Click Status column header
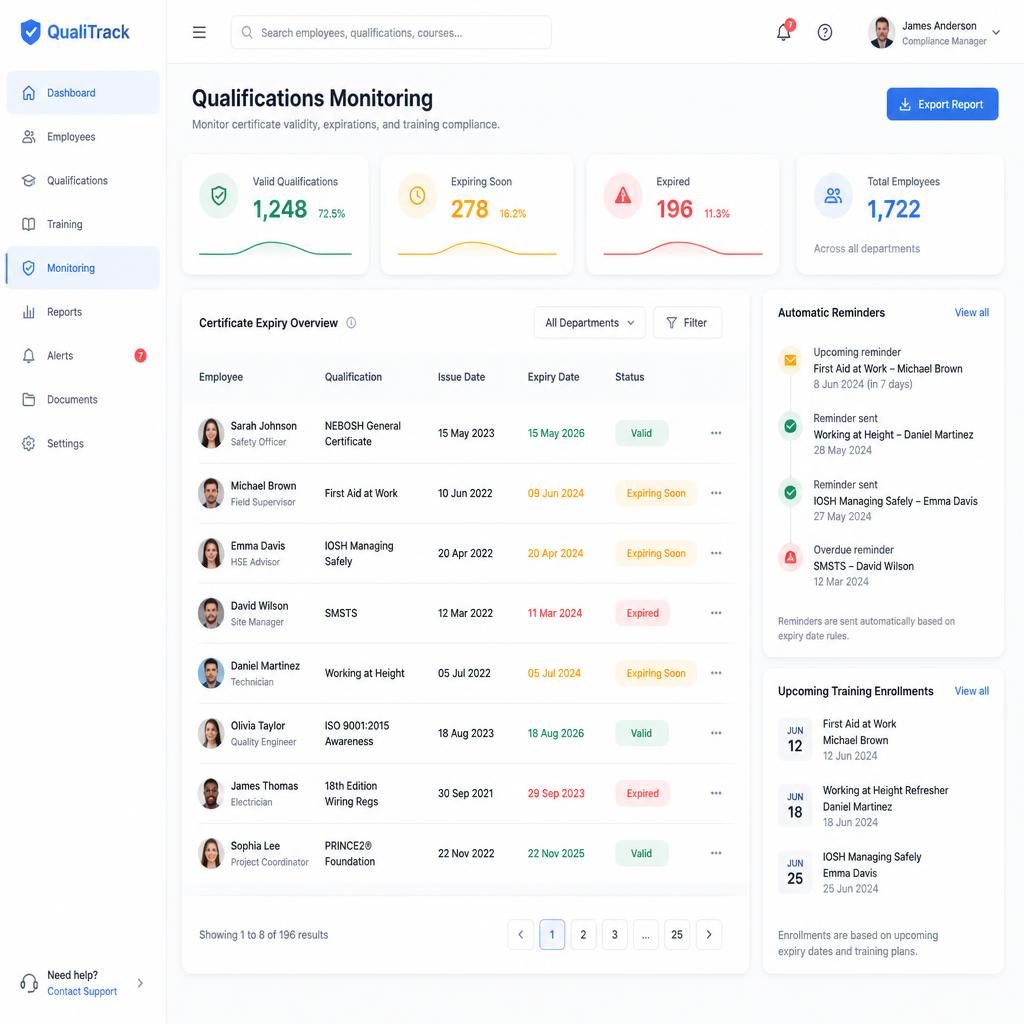Viewport: 1024px width, 1024px height. coord(630,377)
